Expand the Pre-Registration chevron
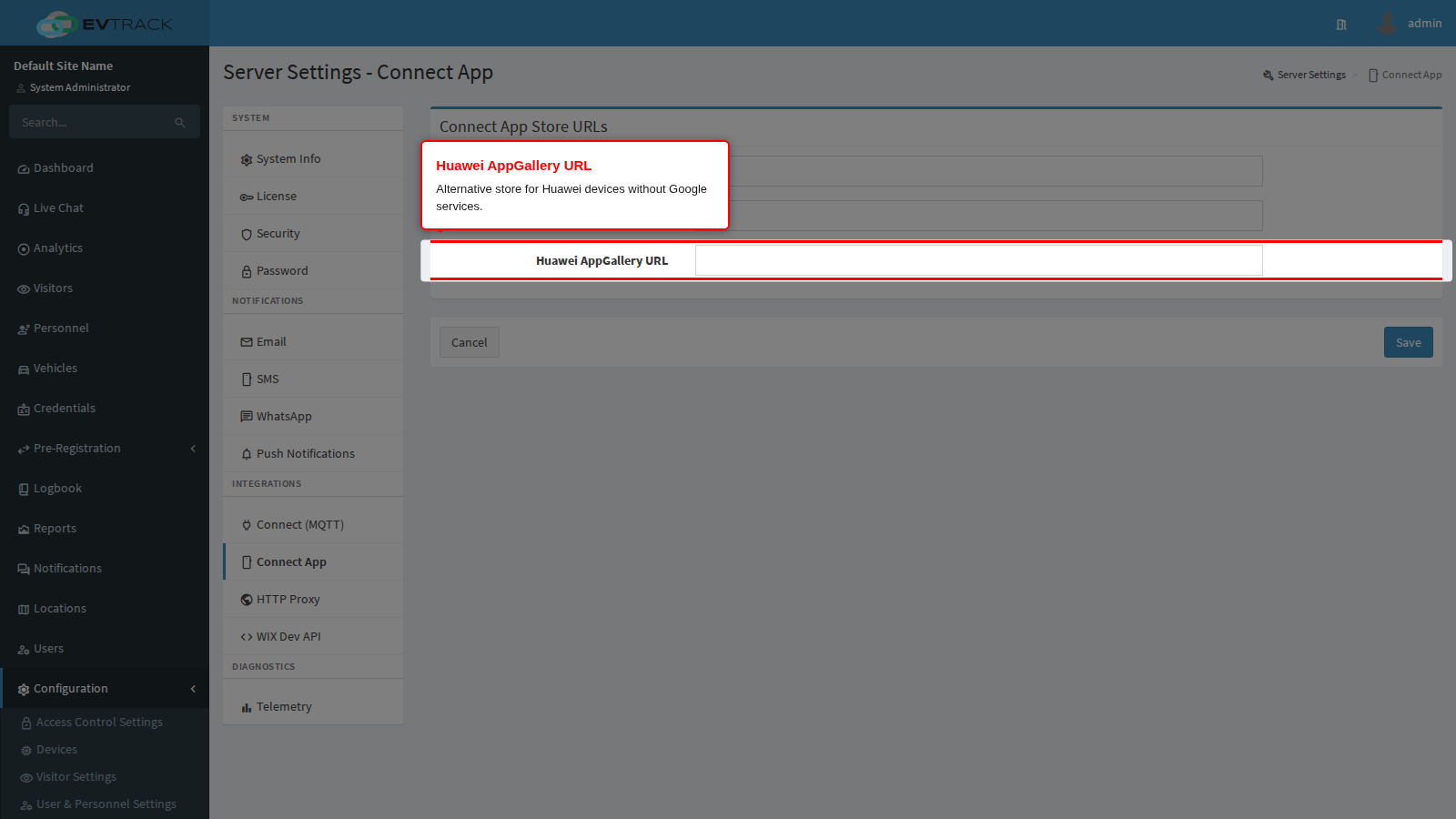The height and width of the screenshot is (819, 1456). point(193,449)
